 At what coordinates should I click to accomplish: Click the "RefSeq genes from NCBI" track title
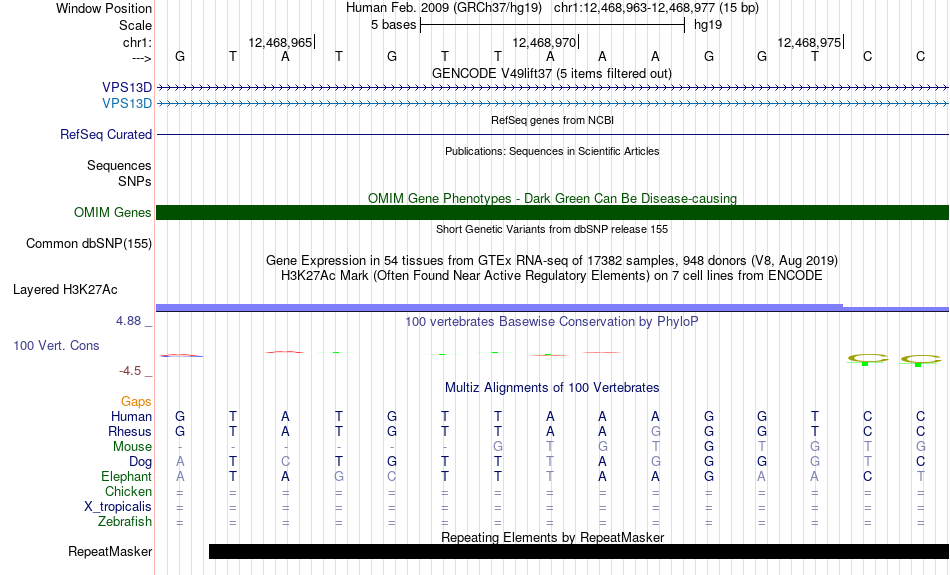552,120
